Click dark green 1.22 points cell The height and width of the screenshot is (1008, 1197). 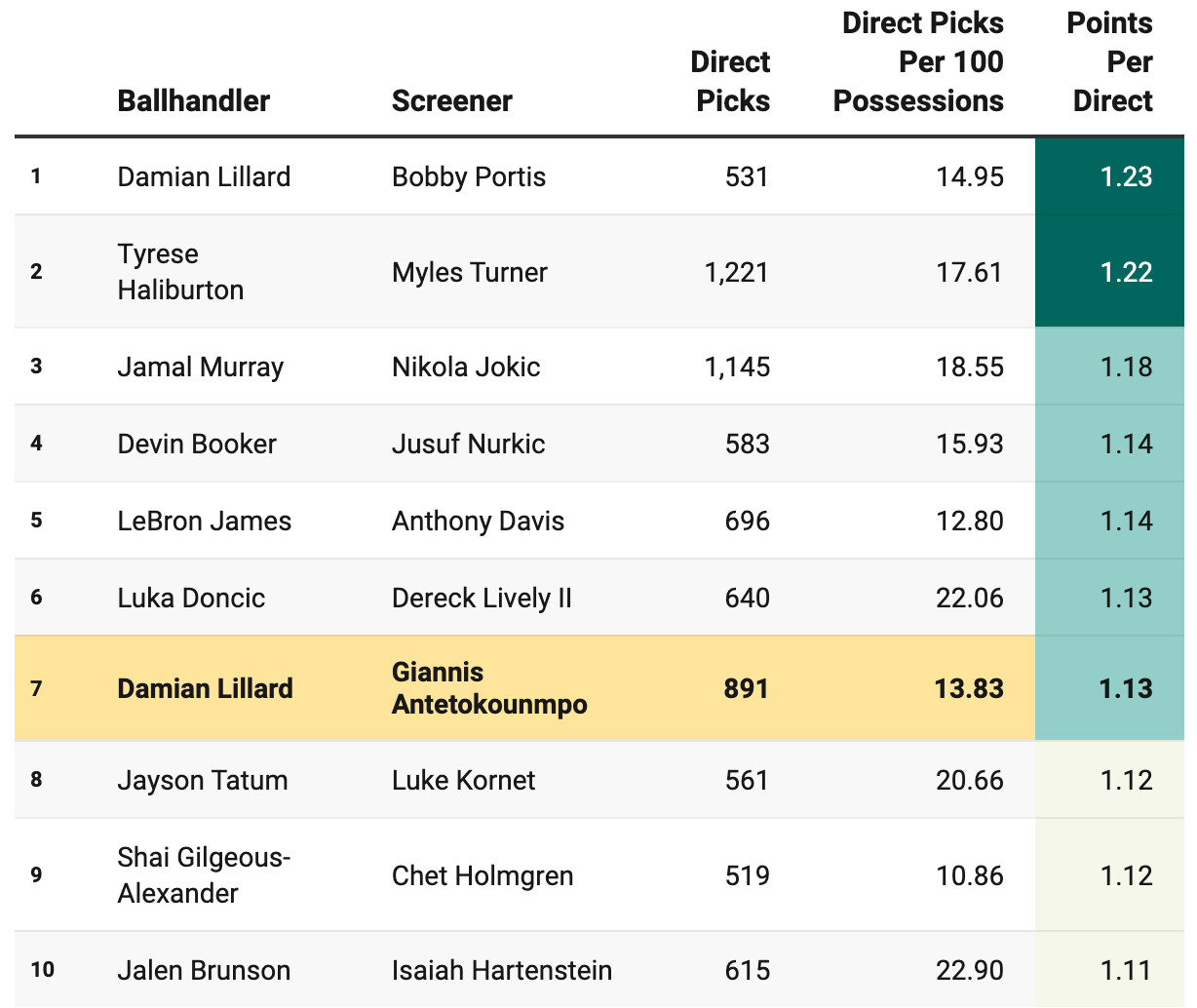[x=1126, y=272]
